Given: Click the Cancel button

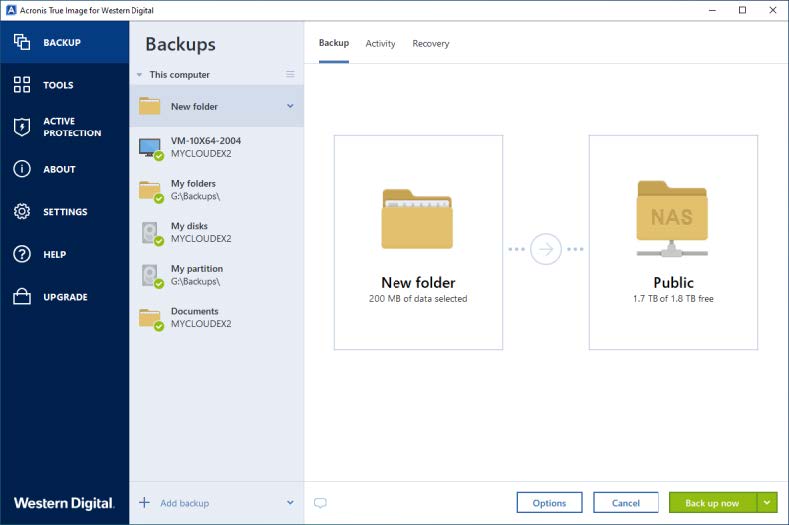Looking at the screenshot, I should click(626, 502).
